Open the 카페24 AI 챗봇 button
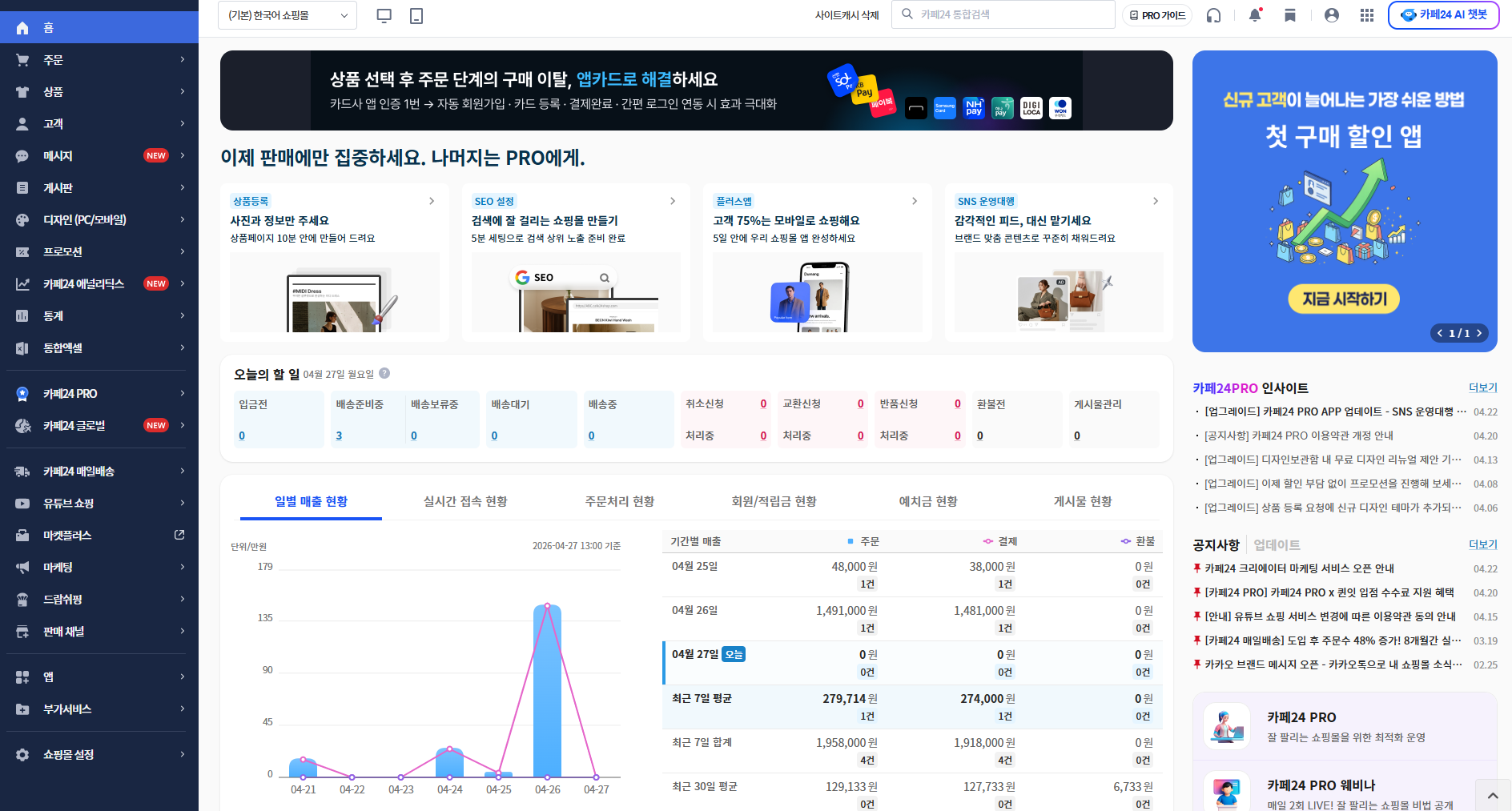This screenshot has width=1512, height=811. [x=1443, y=15]
